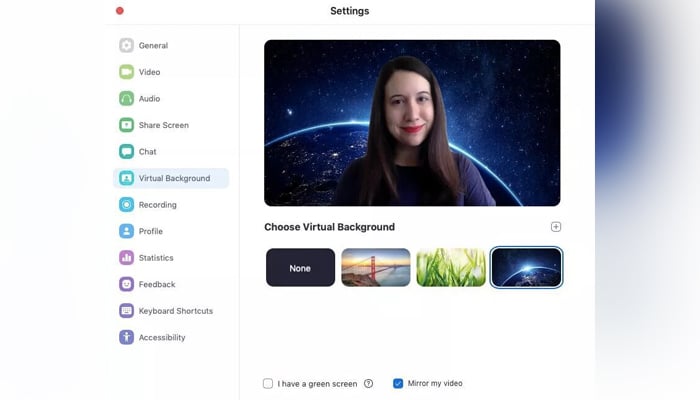Select Earth from space background
Viewport: 700px width, 400px height.
click(x=526, y=267)
